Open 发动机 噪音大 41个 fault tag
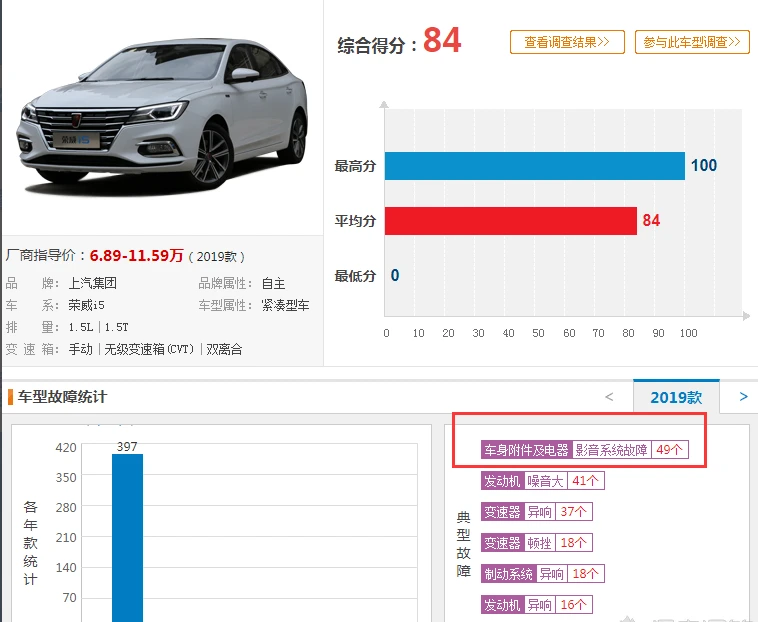Viewport: 758px width, 622px height. 542,481
